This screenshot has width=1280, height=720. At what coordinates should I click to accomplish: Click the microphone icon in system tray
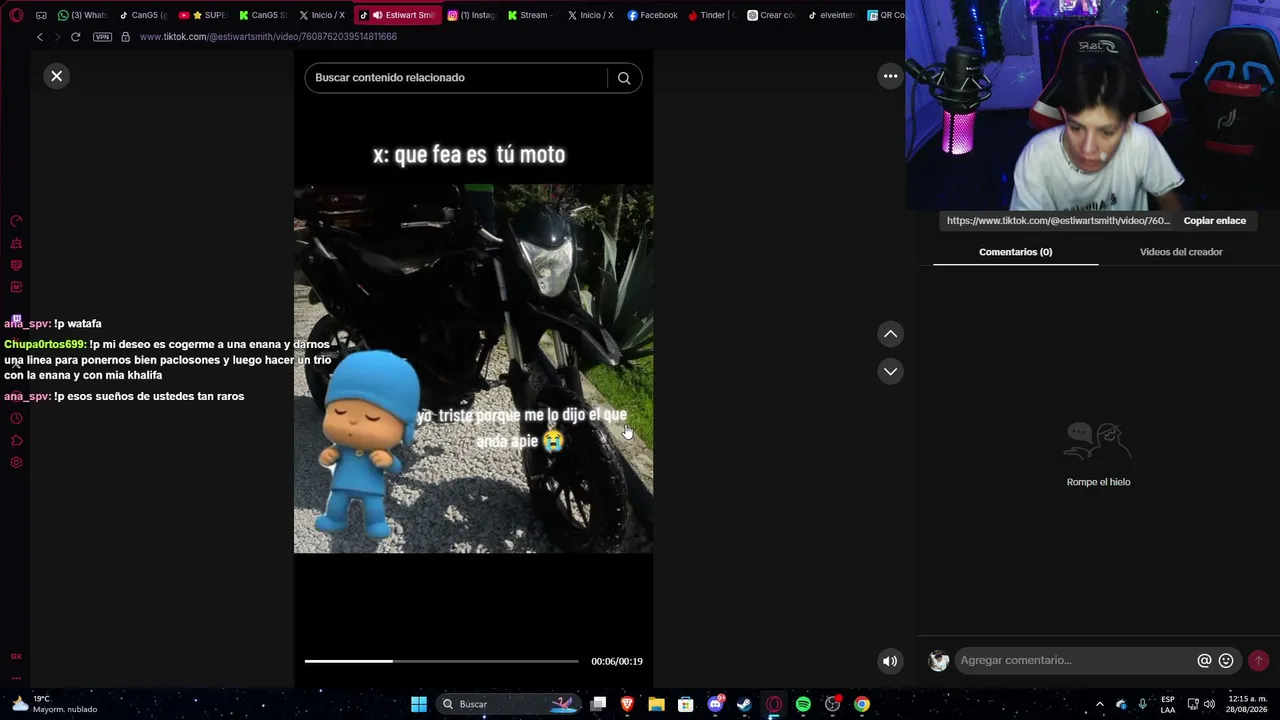[1143, 704]
